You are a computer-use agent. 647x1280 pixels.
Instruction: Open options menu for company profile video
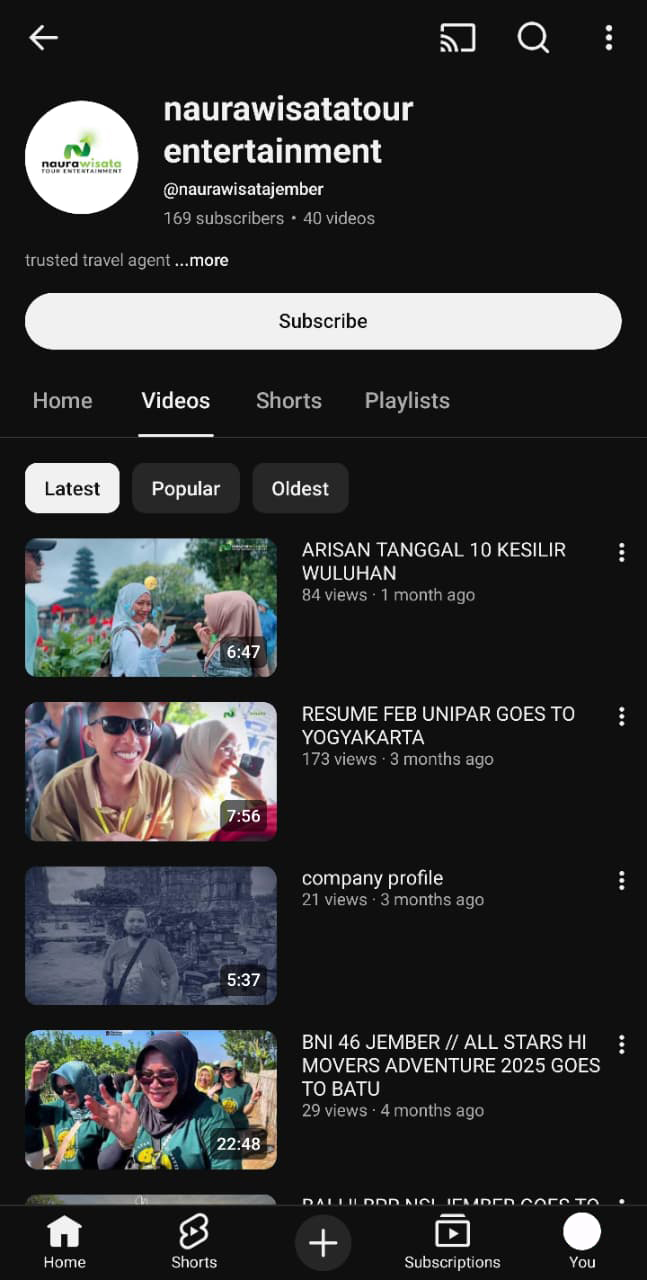(621, 880)
